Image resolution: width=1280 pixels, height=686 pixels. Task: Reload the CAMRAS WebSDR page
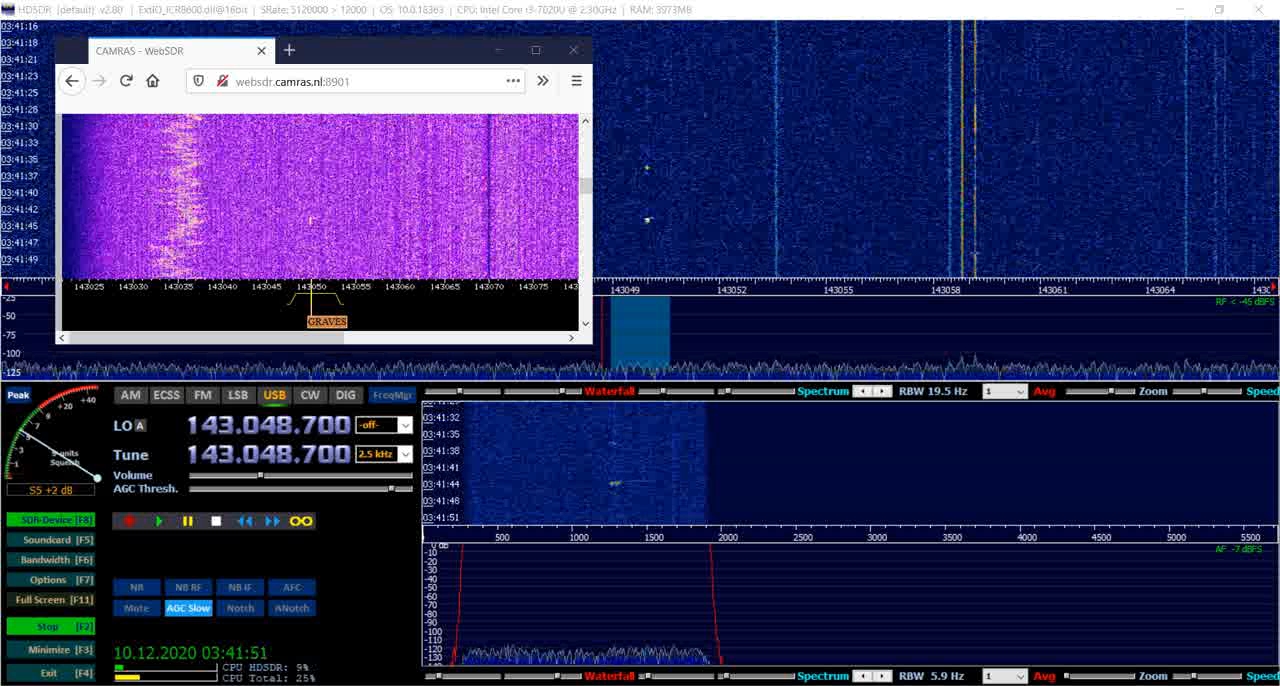126,81
